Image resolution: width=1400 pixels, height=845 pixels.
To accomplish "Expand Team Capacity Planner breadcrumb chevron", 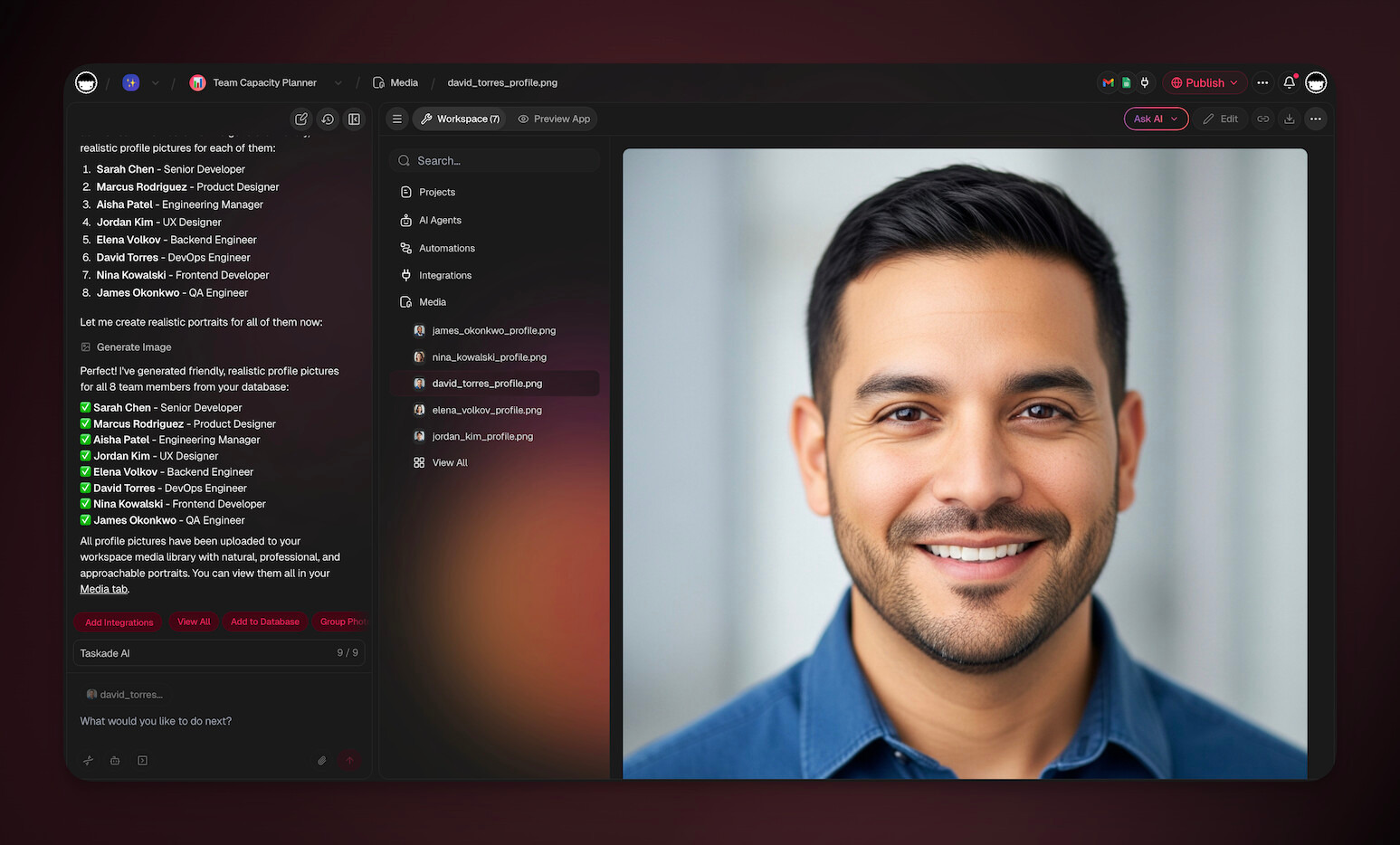I will point(338,83).
